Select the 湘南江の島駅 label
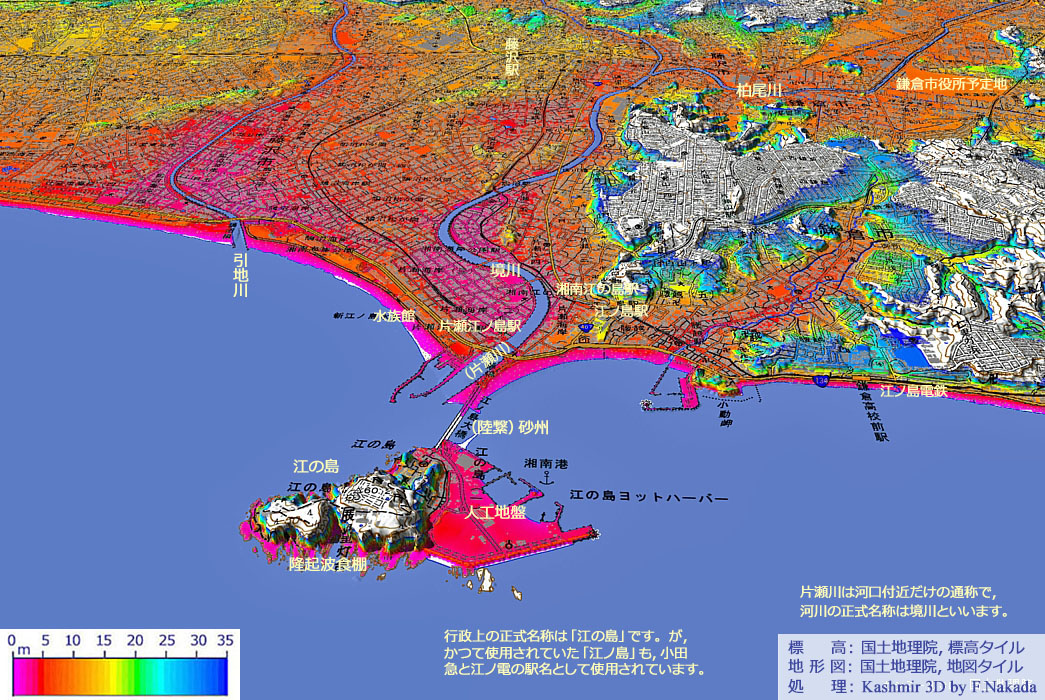 coord(596,288)
